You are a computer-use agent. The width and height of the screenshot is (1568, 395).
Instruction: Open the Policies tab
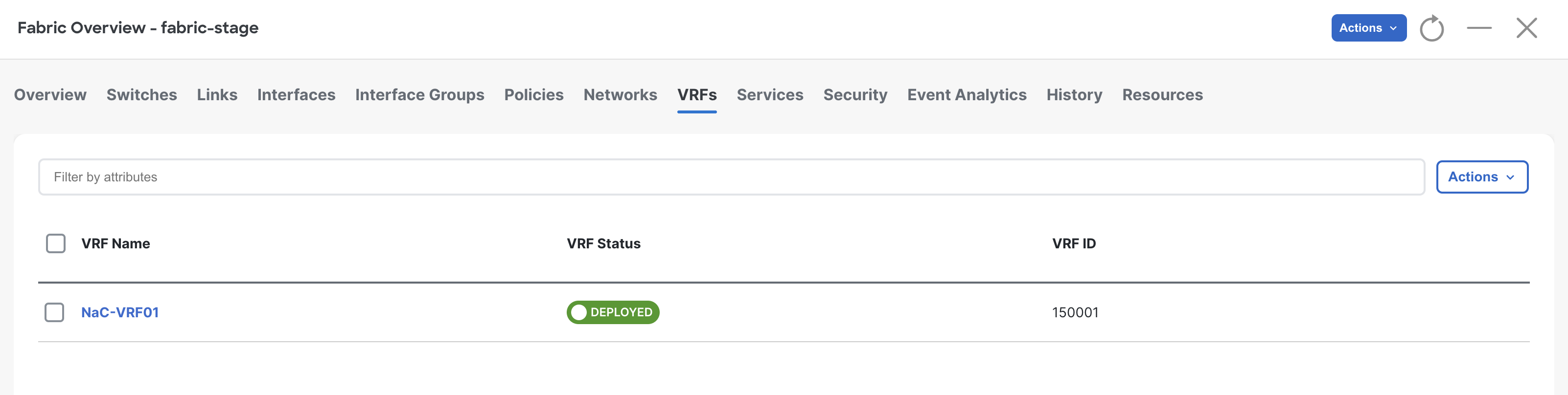[534, 95]
